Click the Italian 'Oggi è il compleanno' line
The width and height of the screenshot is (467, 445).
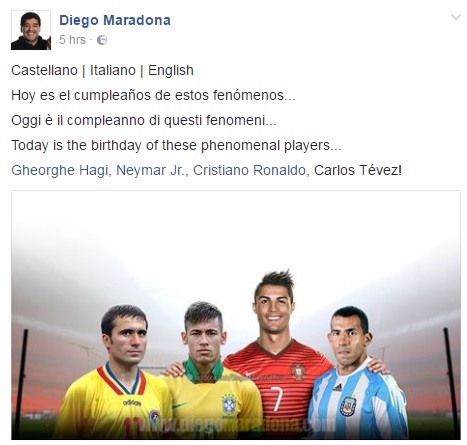(x=144, y=120)
